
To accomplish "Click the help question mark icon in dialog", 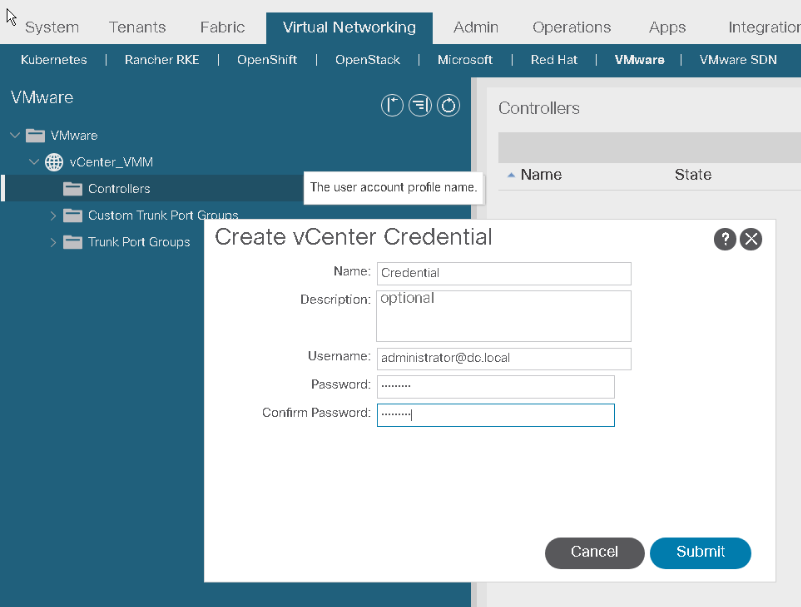I will point(724,239).
